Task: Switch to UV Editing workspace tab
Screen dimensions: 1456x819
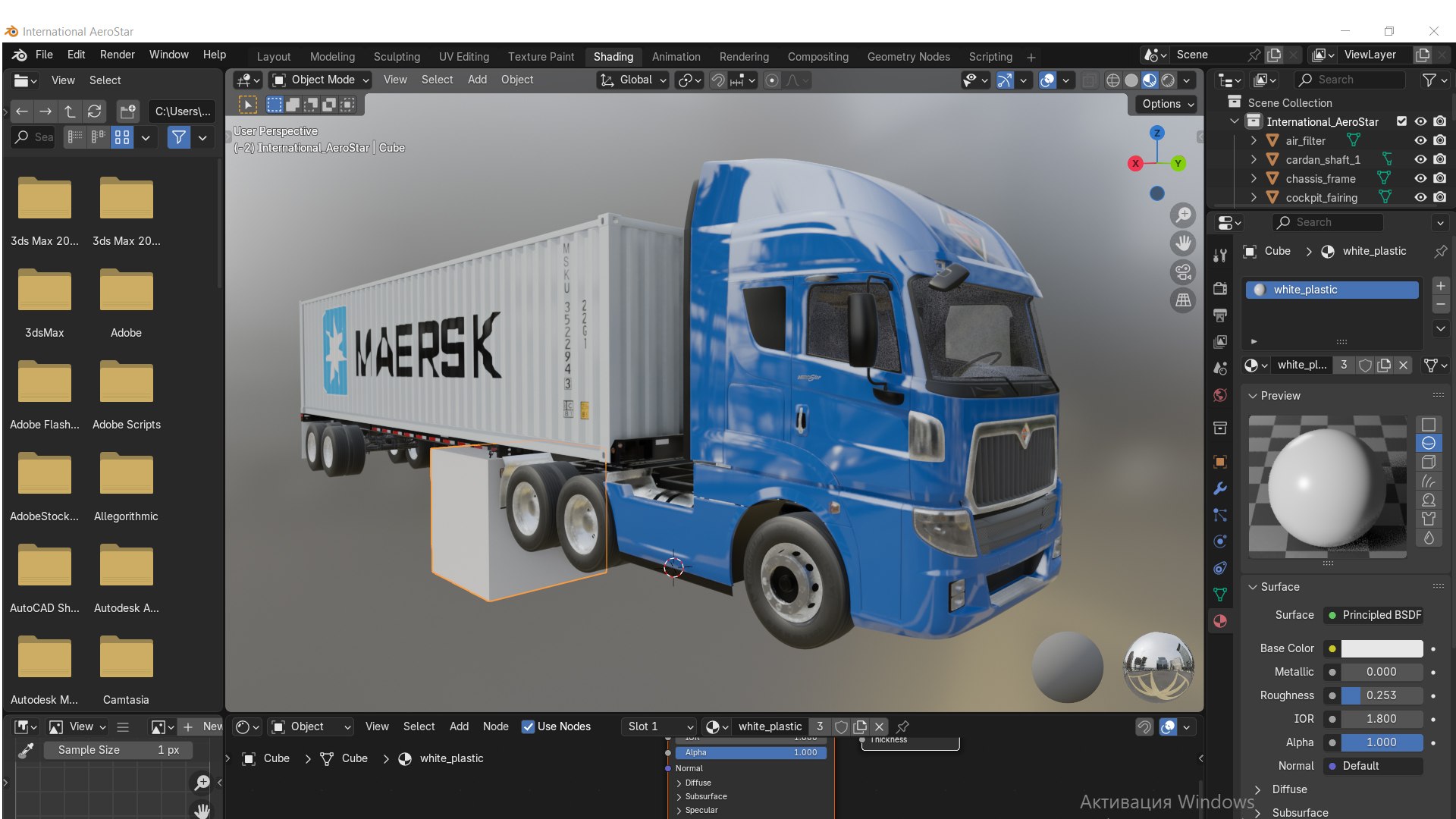Action: tap(463, 57)
